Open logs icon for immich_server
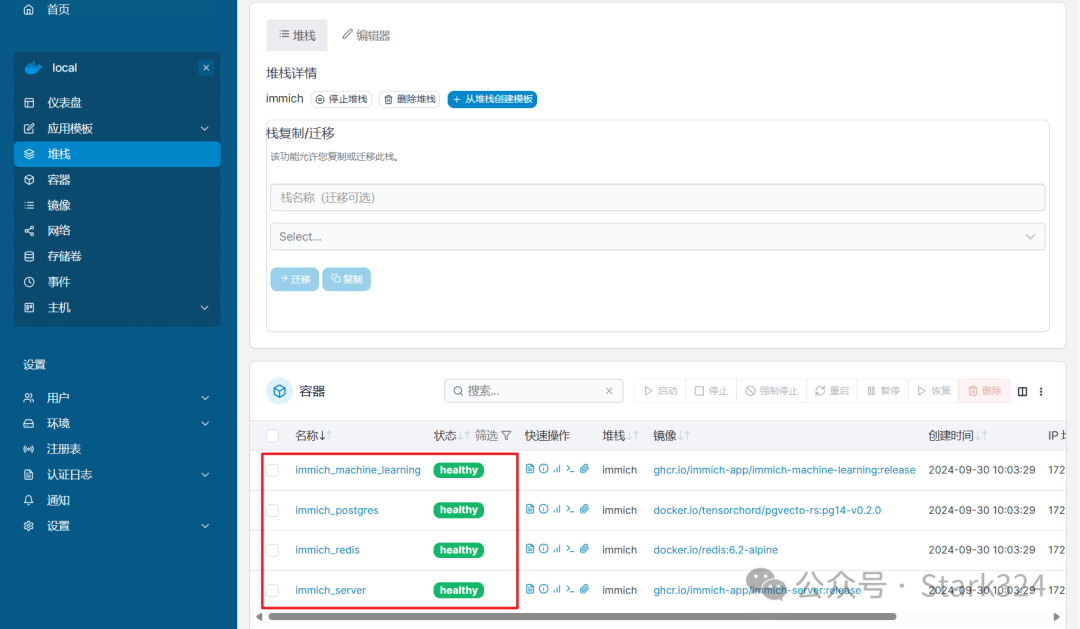 pos(530,589)
